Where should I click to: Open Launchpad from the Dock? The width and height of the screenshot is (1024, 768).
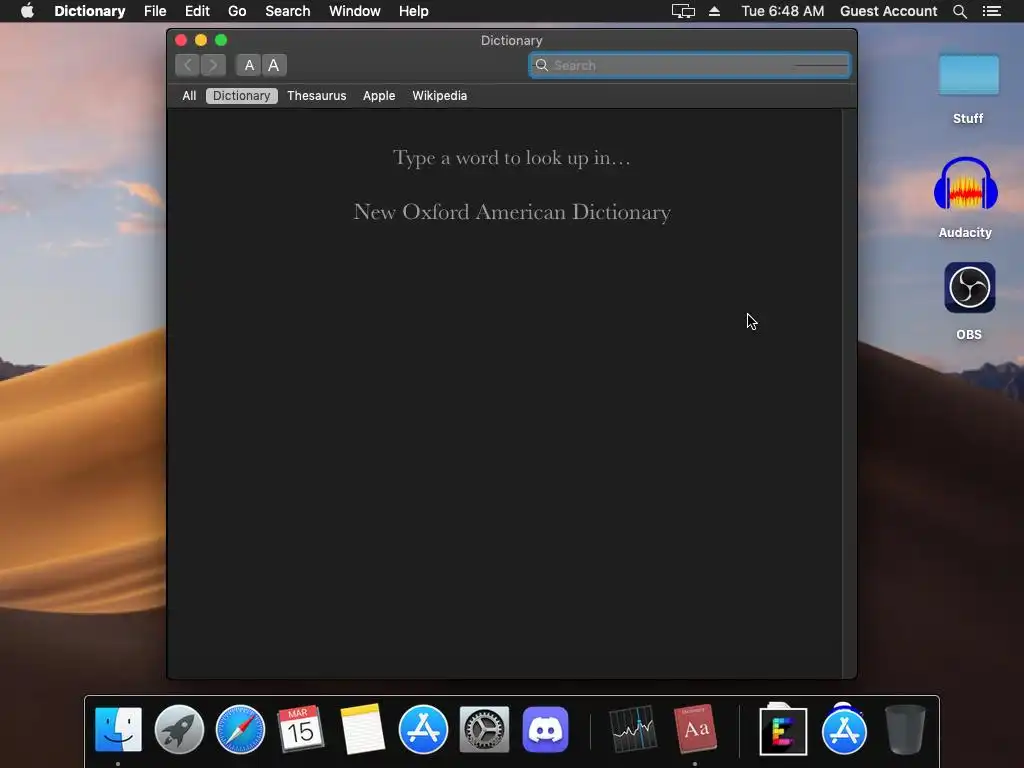[179, 729]
